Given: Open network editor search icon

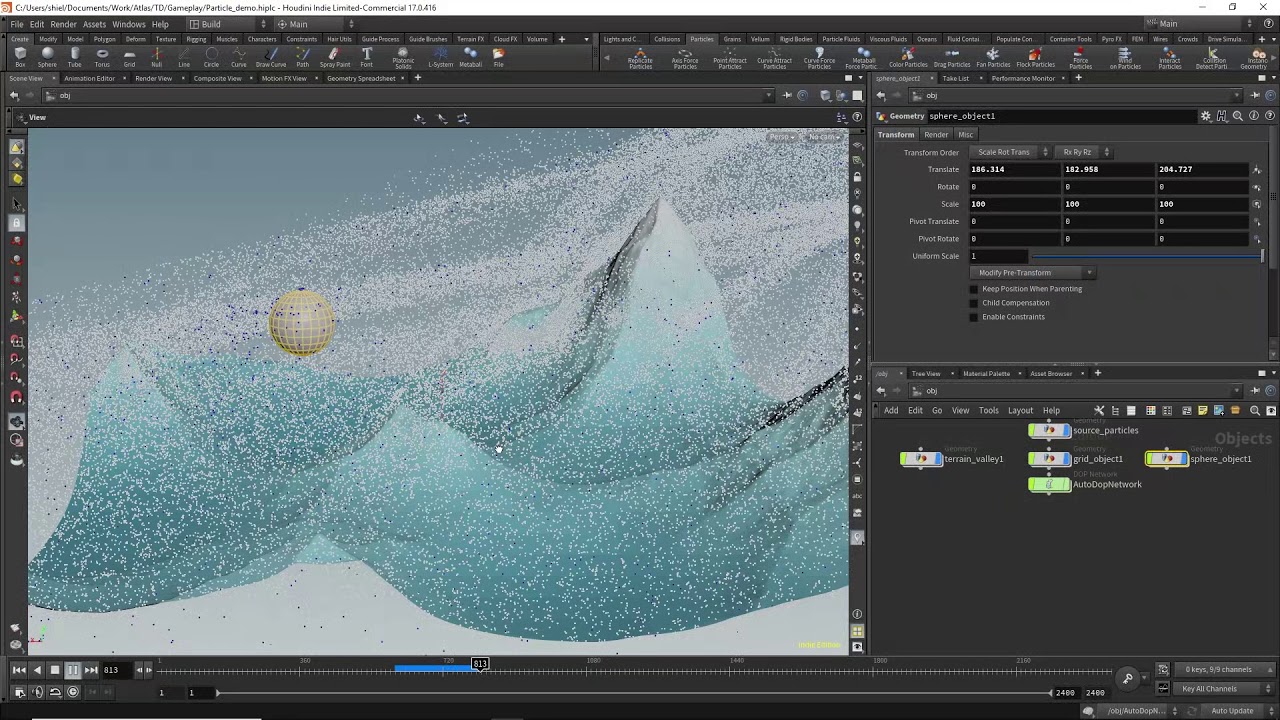Looking at the screenshot, I should coord(1255,410).
